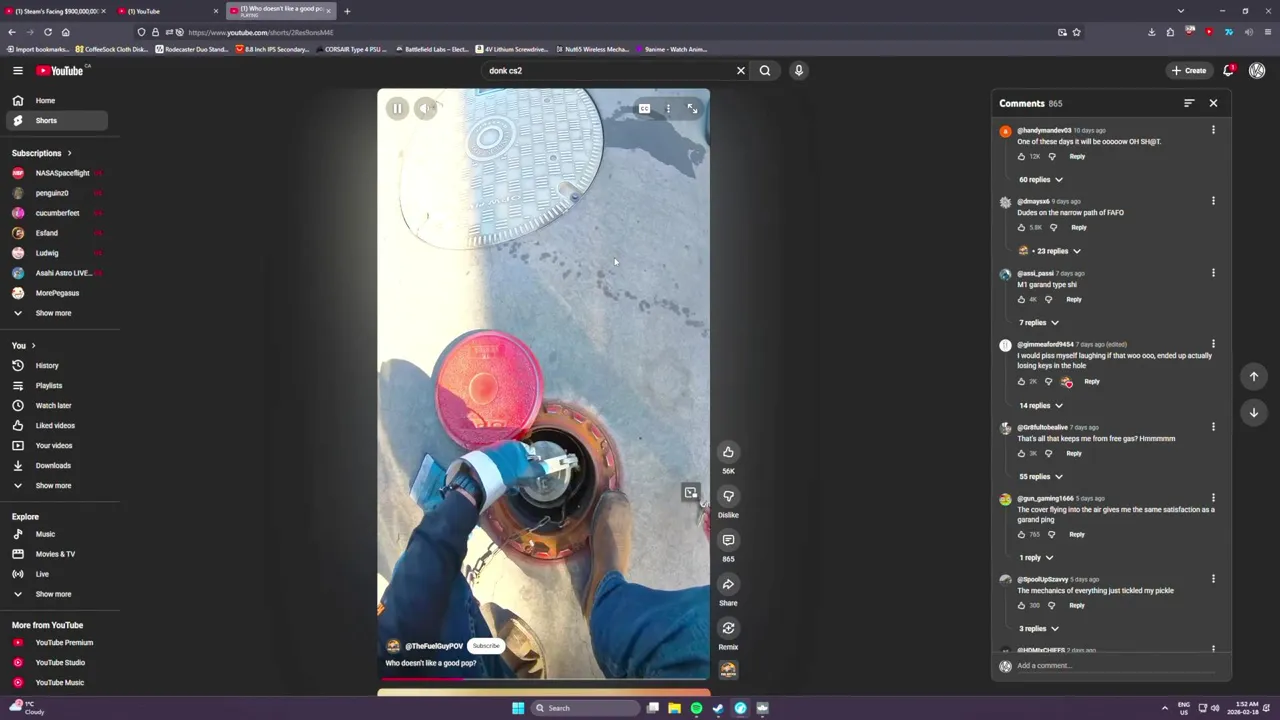The image size is (1280, 720).
Task: Enter fullscreen for the Short
Action: [692, 108]
